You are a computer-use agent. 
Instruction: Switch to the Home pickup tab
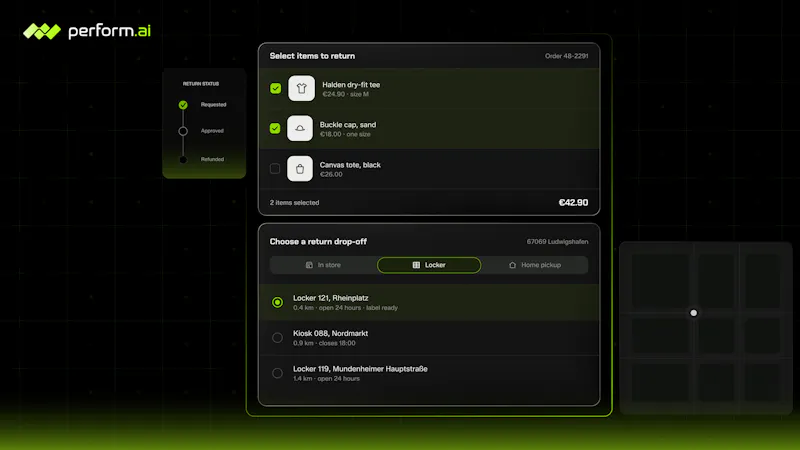(535, 265)
